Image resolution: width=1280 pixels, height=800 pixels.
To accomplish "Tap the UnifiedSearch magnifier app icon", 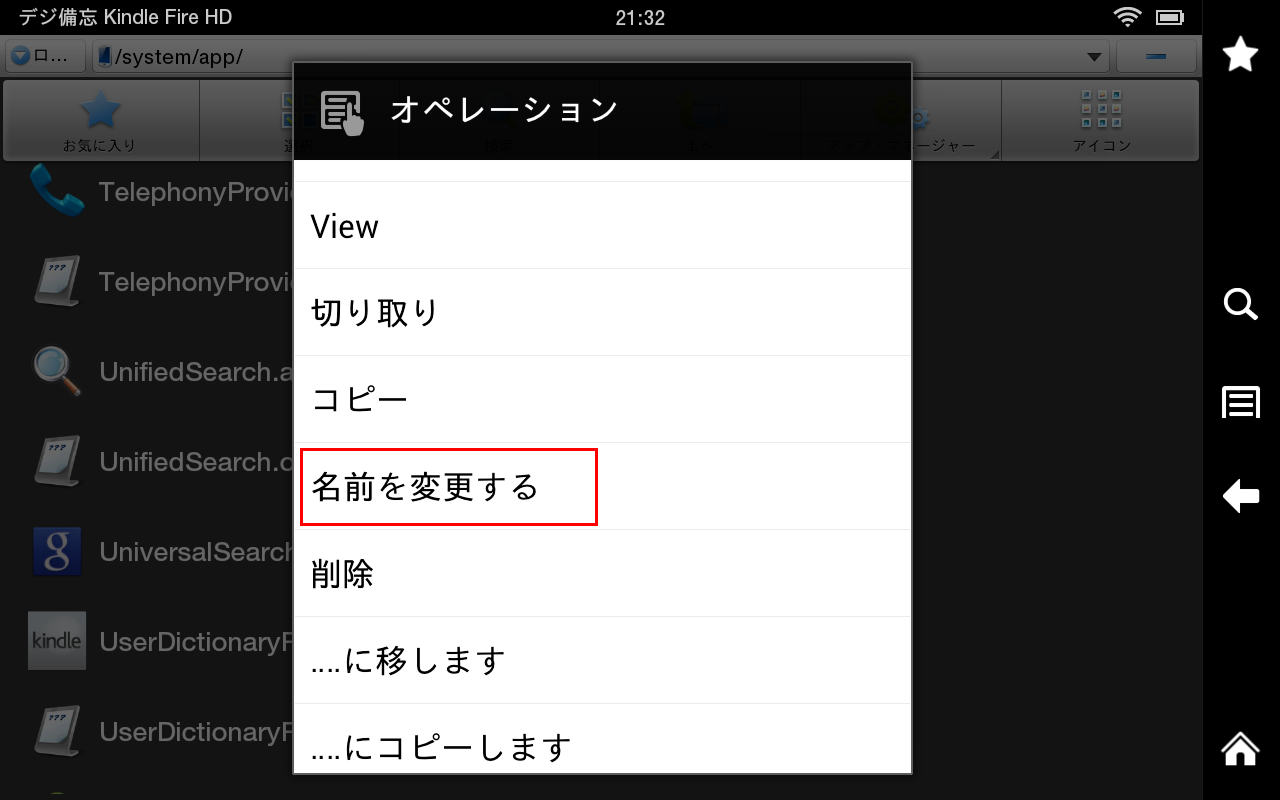I will point(56,372).
